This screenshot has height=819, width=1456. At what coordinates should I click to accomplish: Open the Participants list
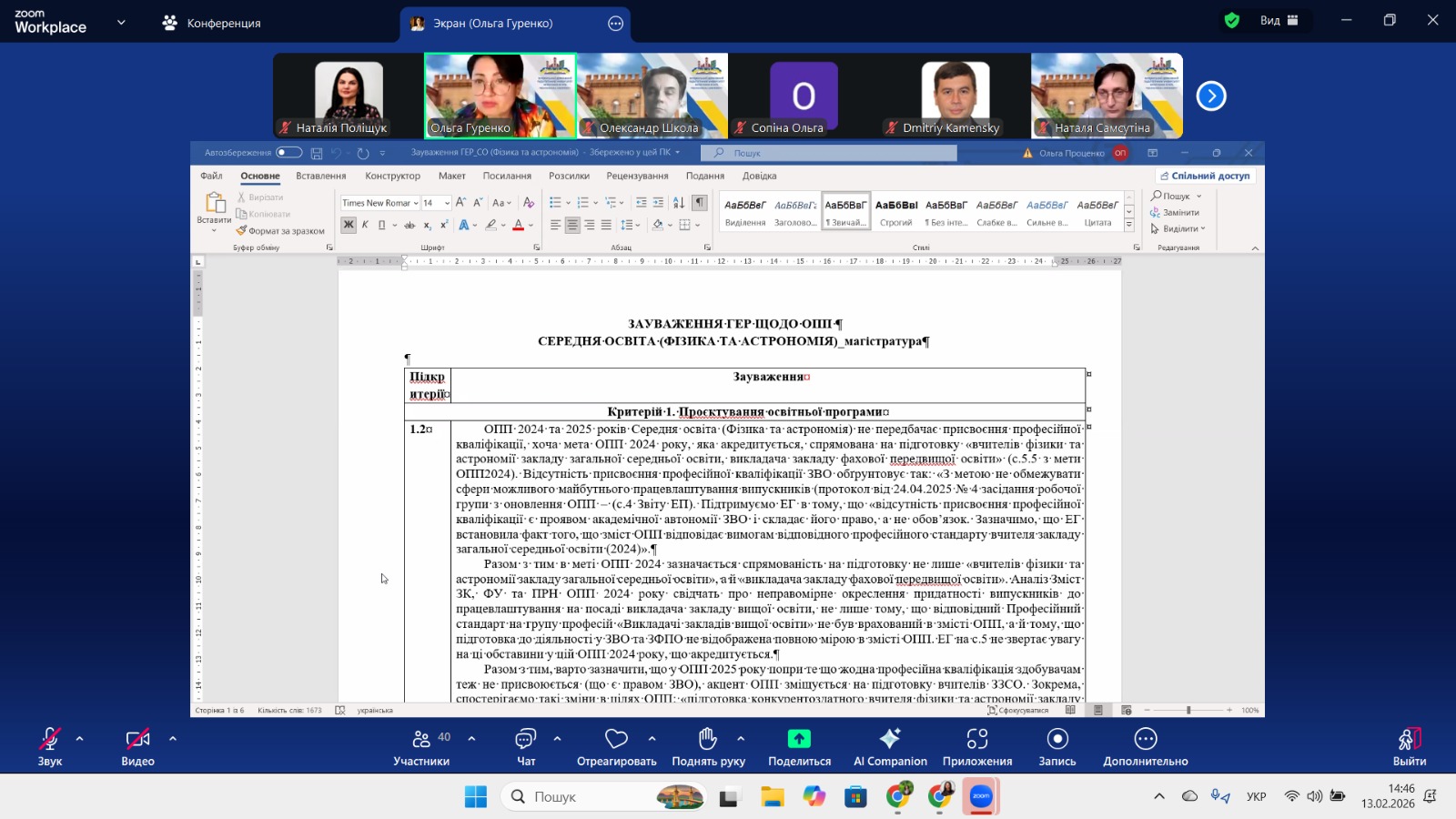[x=421, y=746]
